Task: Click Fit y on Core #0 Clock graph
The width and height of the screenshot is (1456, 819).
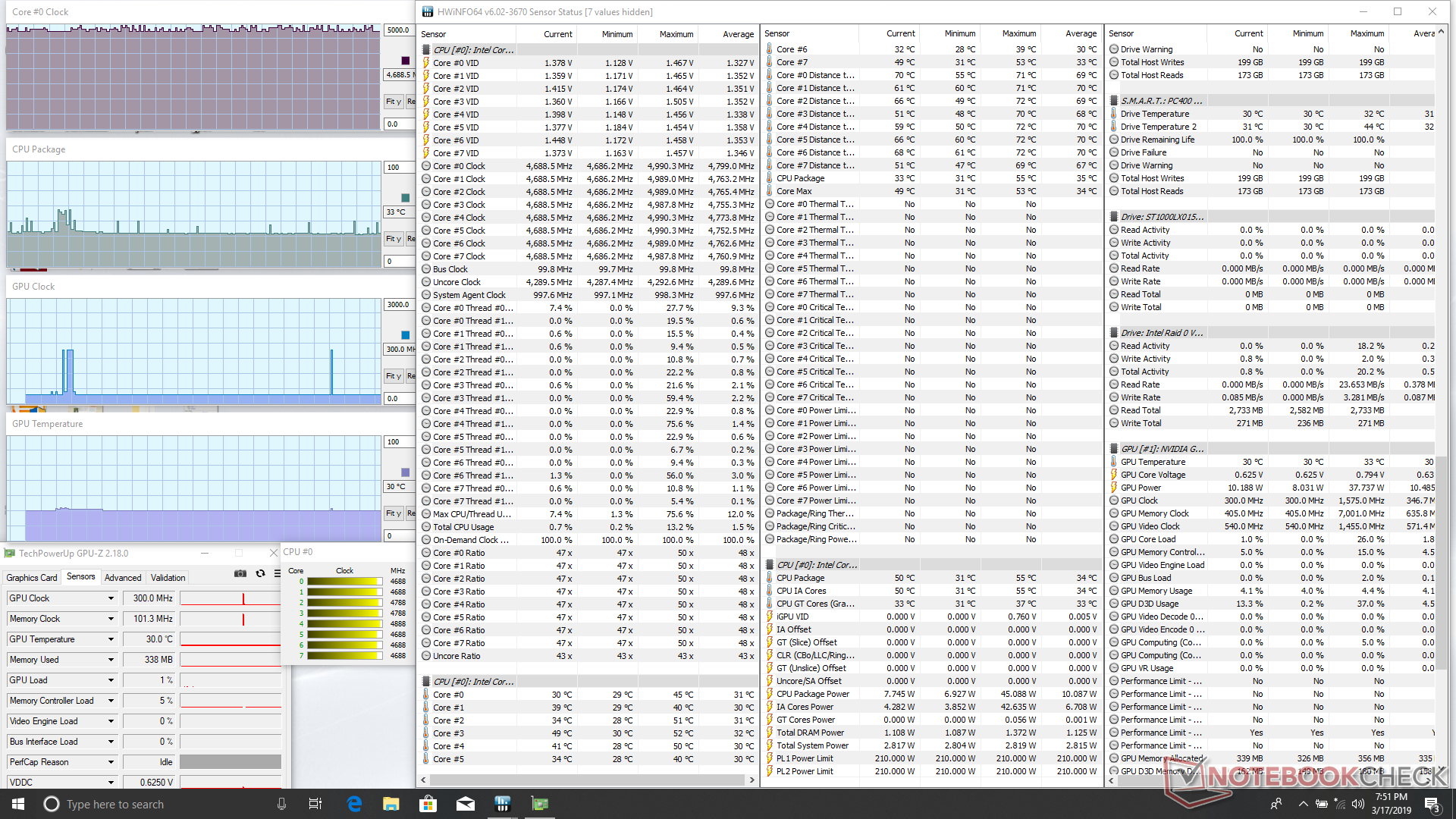Action: pos(393,102)
